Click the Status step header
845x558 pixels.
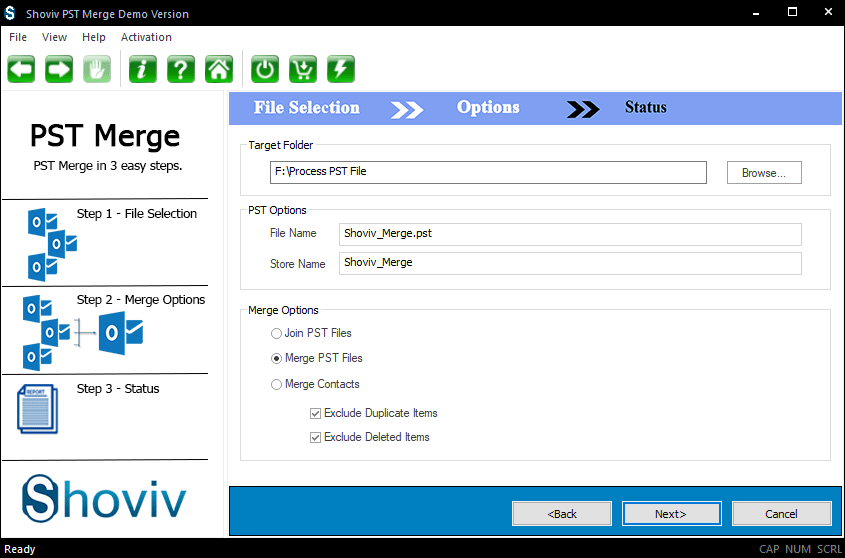tap(646, 107)
